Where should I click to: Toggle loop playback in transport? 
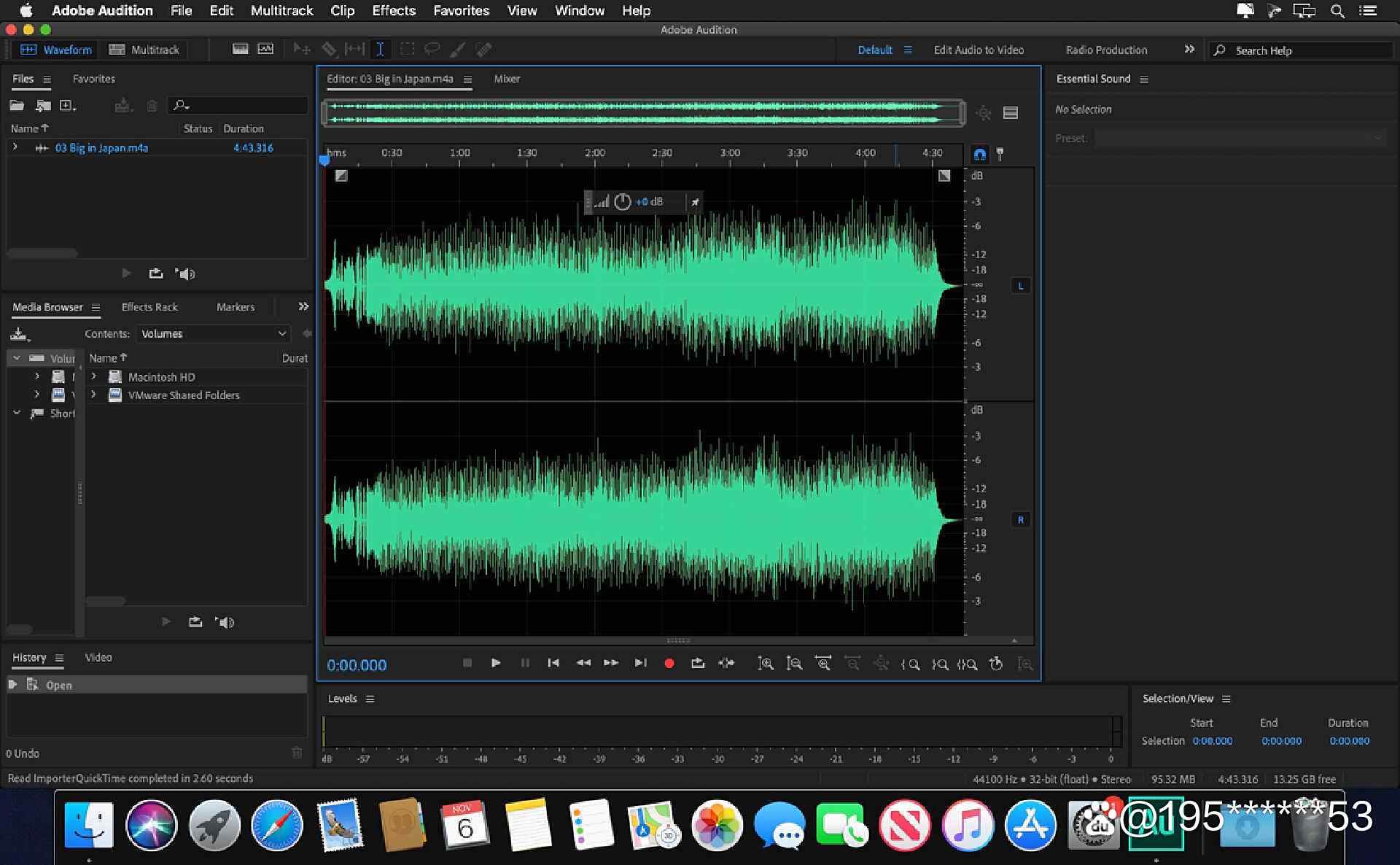tap(697, 663)
